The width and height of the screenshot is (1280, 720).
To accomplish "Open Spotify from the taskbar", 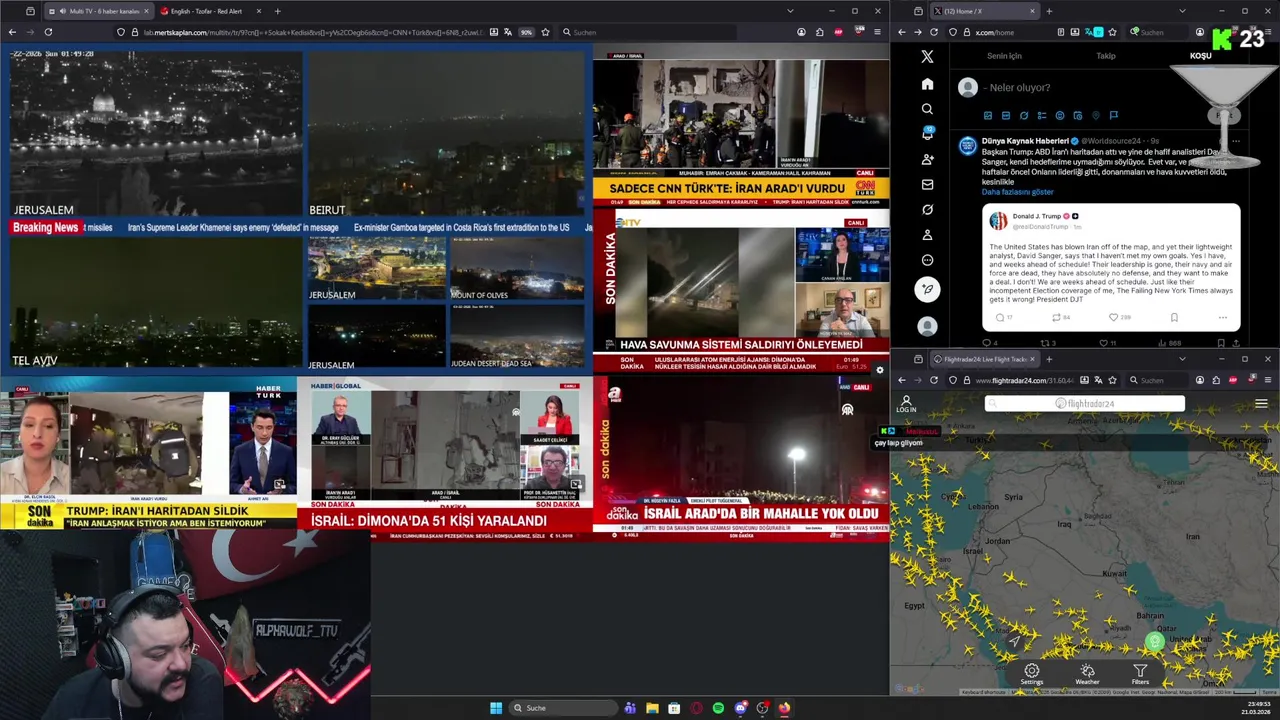I will tap(718, 708).
